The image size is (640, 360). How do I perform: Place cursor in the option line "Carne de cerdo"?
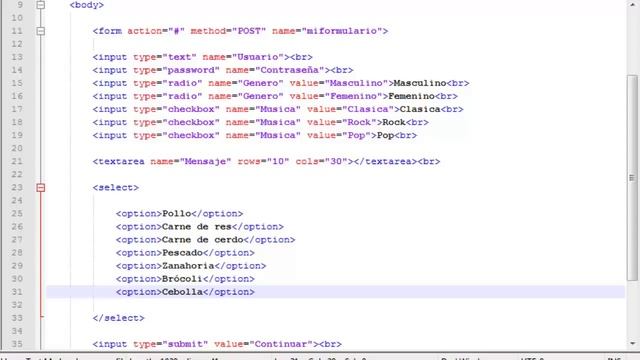[x=205, y=240]
